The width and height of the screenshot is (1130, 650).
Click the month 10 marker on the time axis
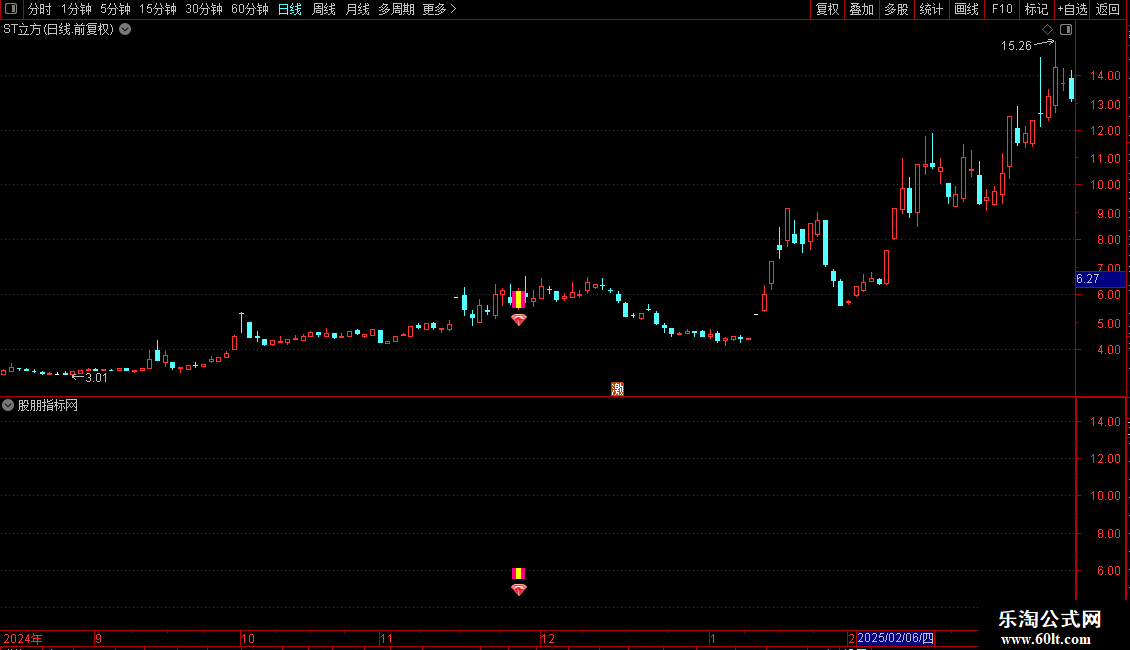[x=248, y=639]
